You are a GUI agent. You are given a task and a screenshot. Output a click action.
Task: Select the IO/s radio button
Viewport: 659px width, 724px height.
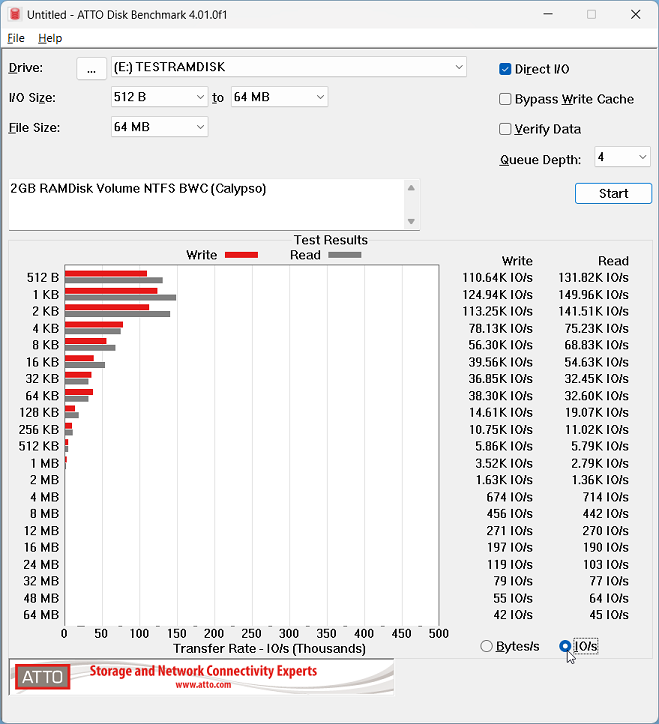(565, 646)
